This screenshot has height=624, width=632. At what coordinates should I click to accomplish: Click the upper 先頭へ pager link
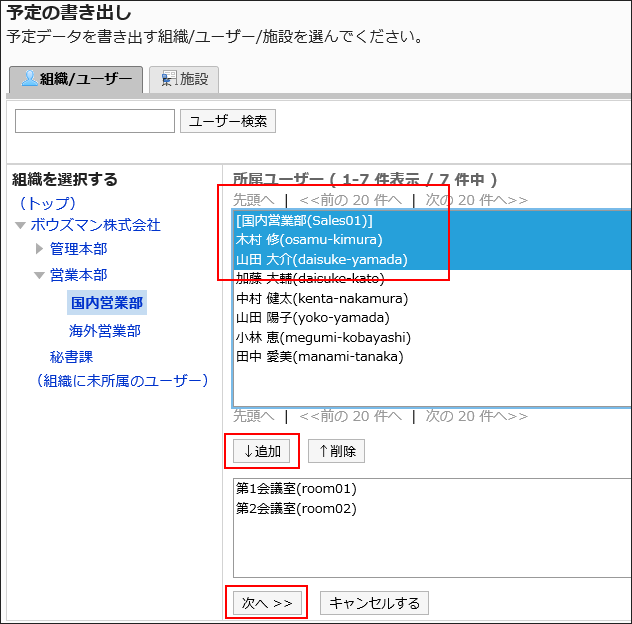pos(254,200)
